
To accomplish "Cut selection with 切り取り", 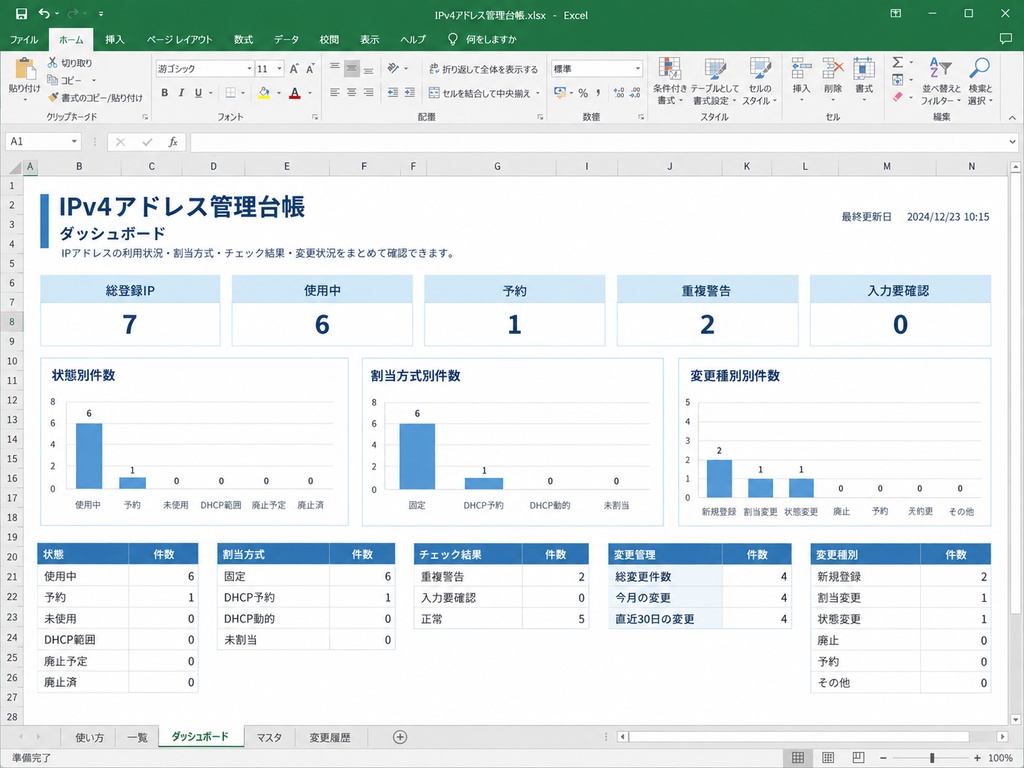I will [x=70, y=63].
